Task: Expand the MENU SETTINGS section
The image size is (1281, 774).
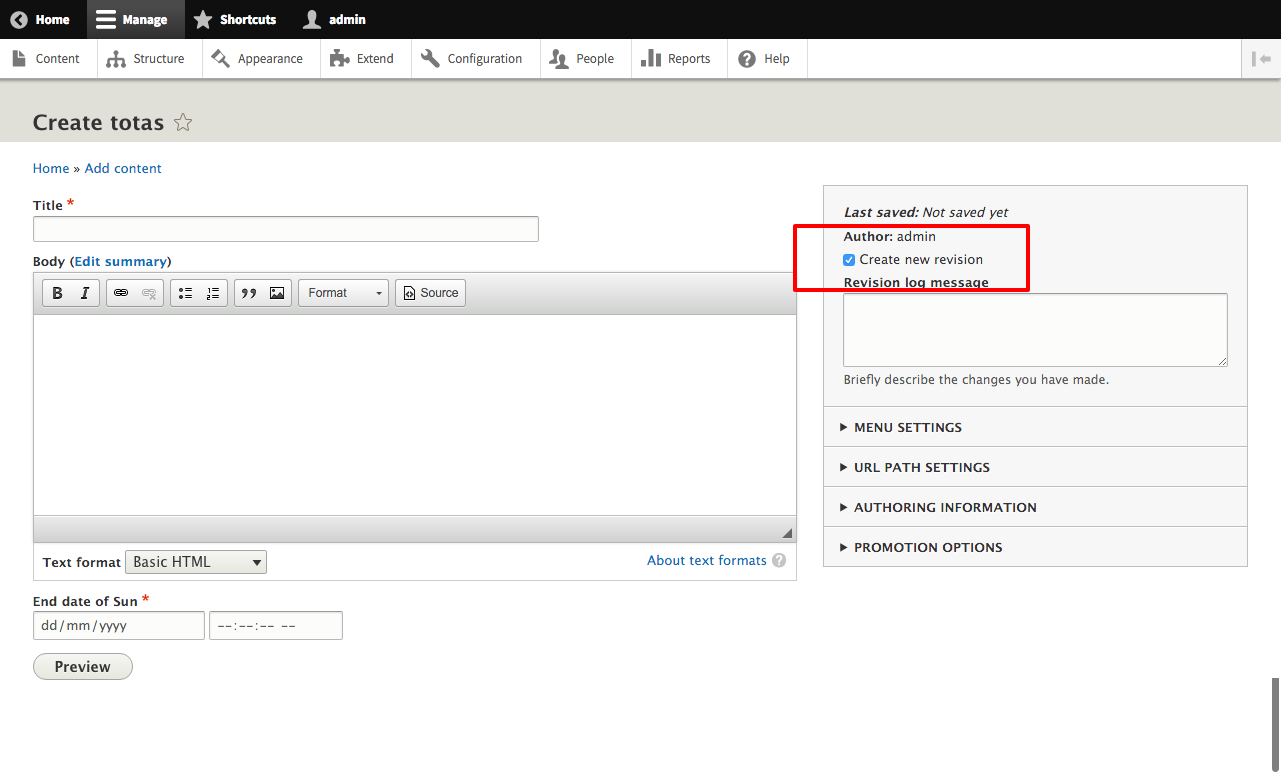Action: coord(907,426)
